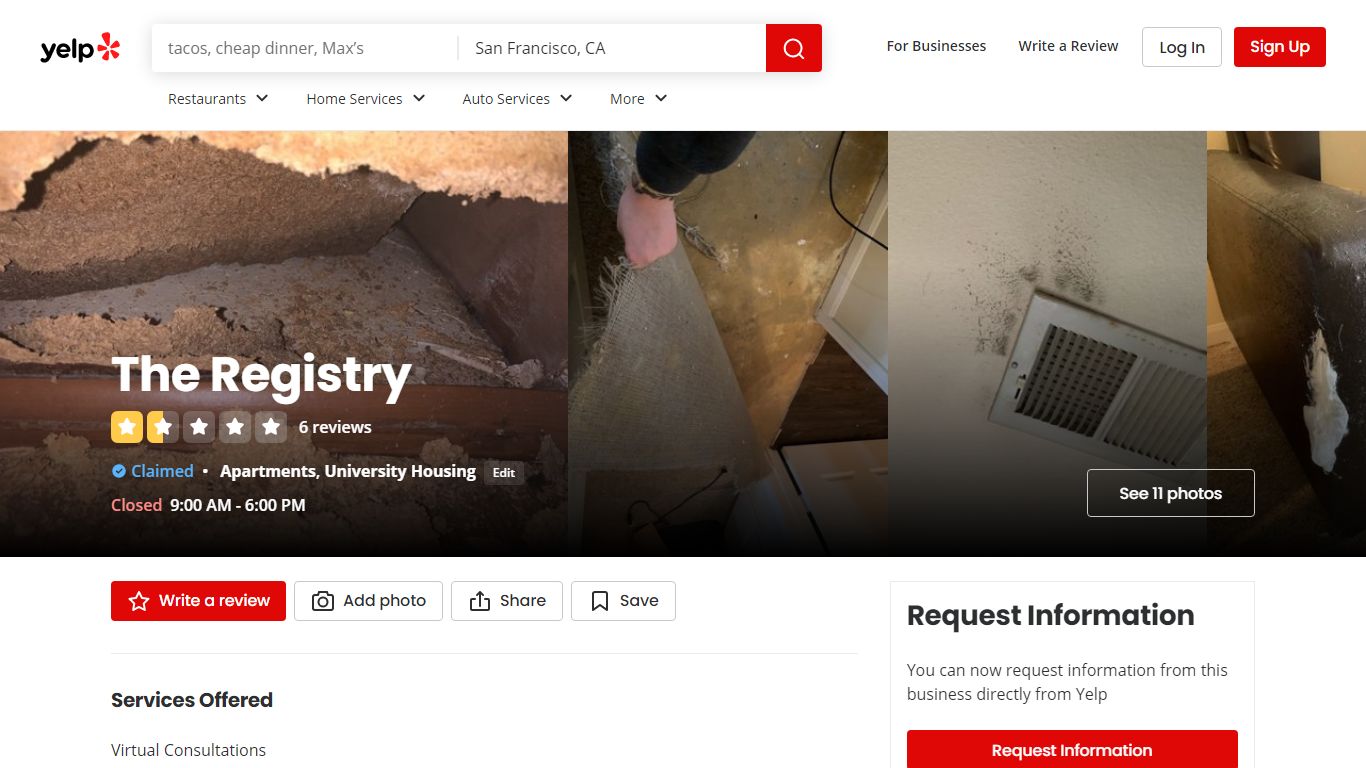Expand the Restaurants dropdown menu
The width and height of the screenshot is (1366, 768).
click(219, 98)
